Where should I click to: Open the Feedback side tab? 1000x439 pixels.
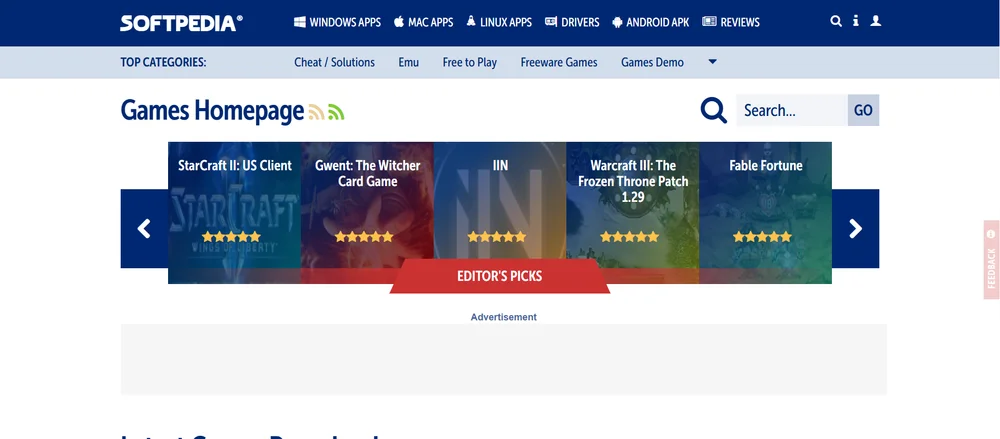991,259
